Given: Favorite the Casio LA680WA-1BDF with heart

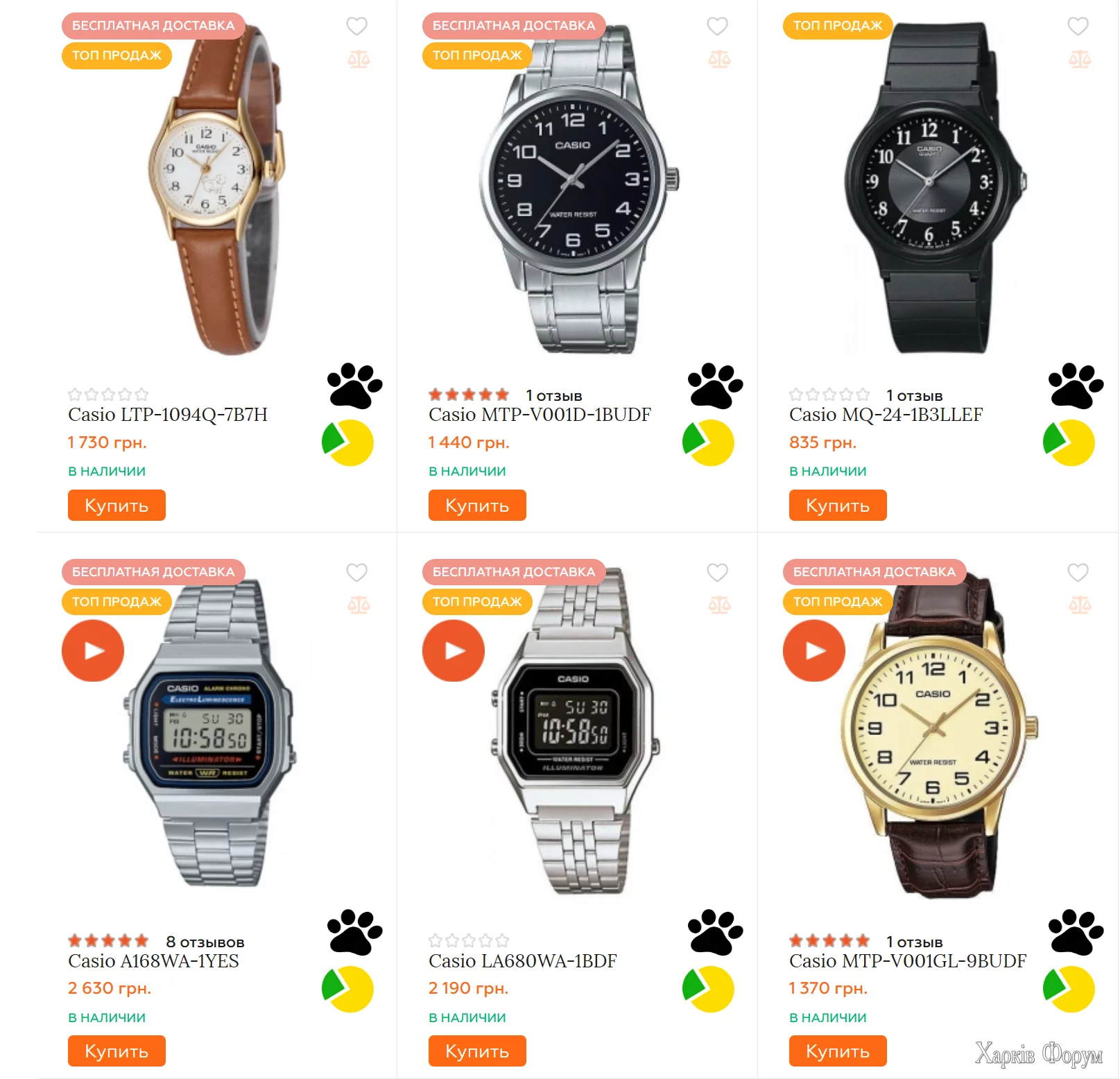Looking at the screenshot, I should (x=717, y=573).
